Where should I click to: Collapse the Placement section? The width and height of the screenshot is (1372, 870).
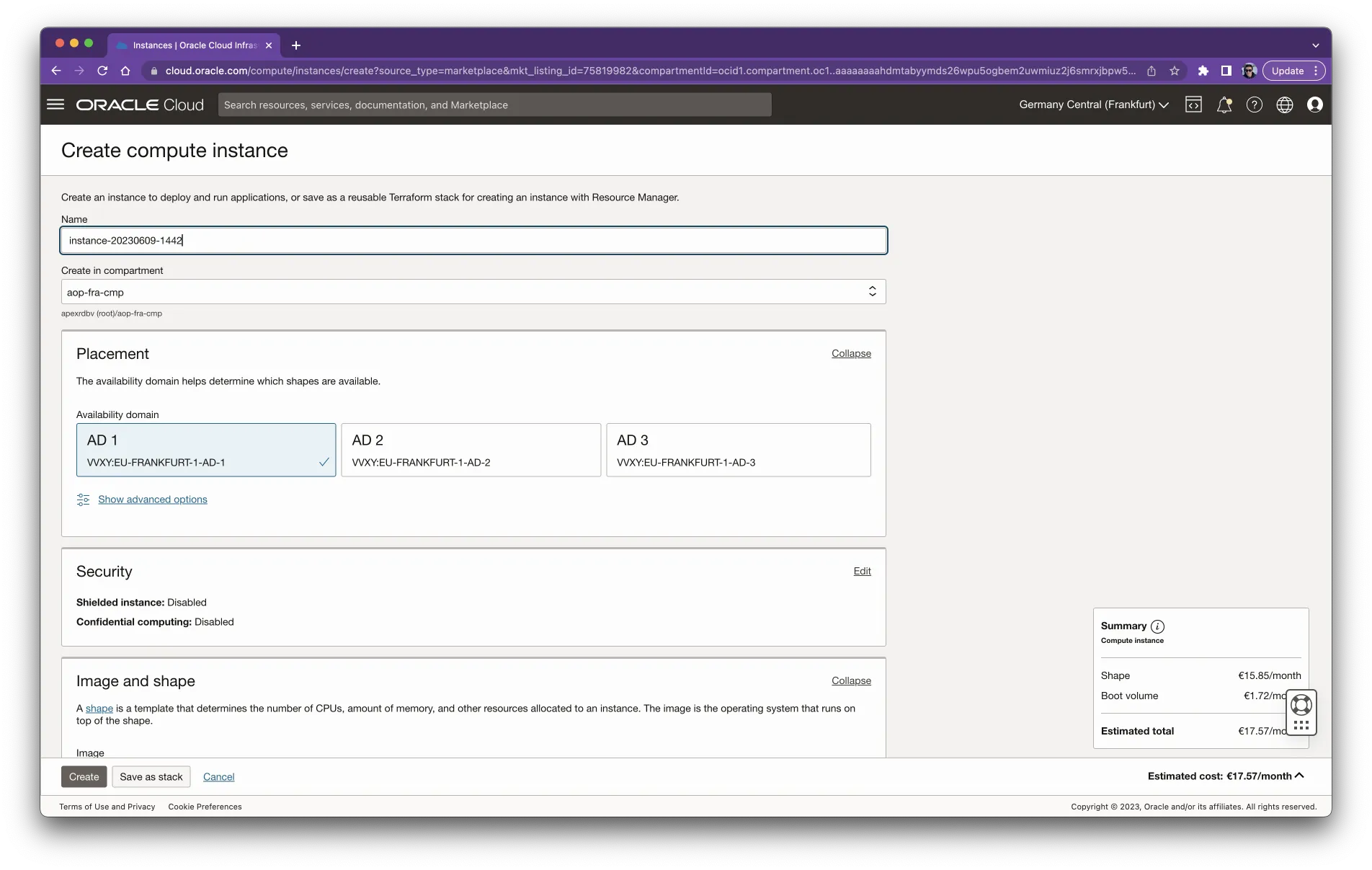[x=851, y=353]
